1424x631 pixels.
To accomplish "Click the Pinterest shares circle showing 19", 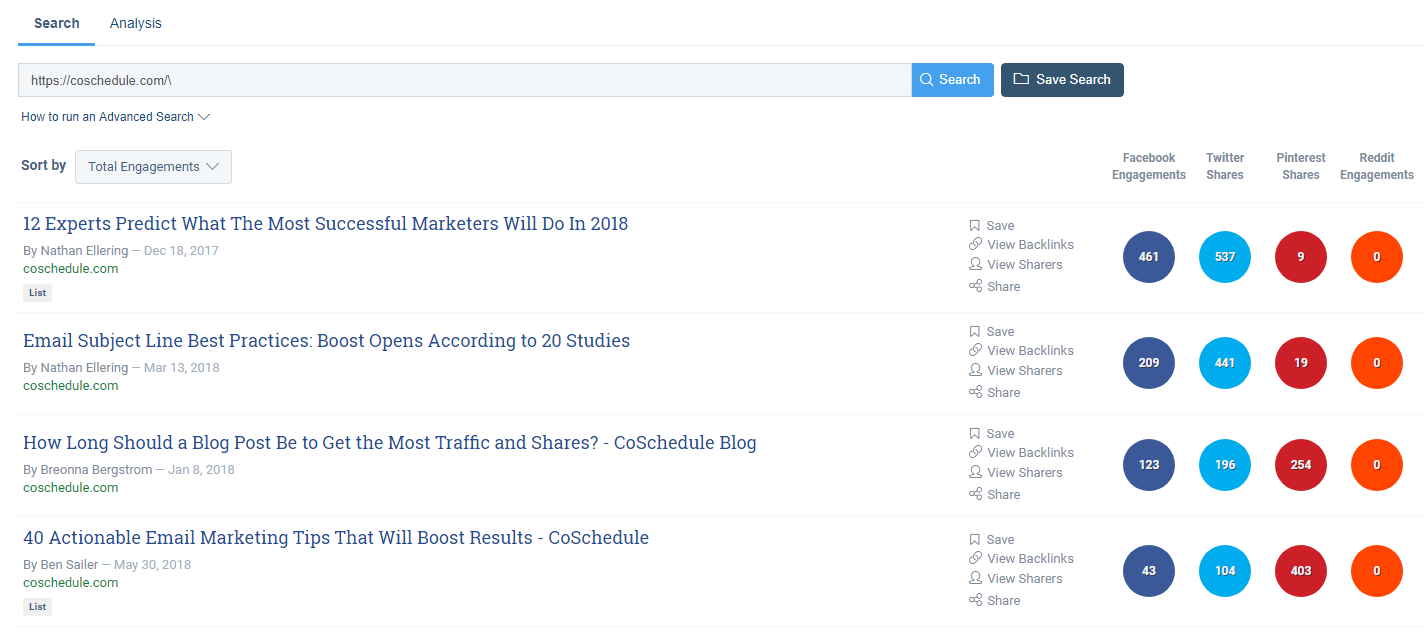I will click(x=1301, y=363).
